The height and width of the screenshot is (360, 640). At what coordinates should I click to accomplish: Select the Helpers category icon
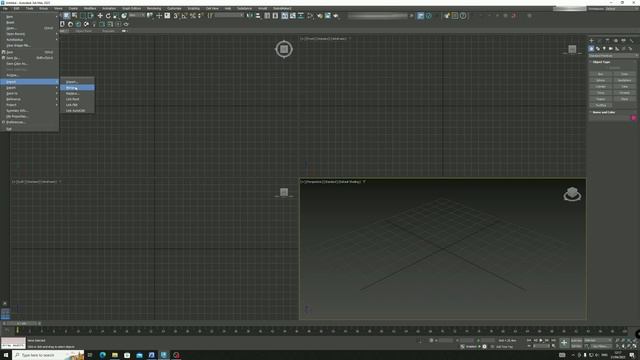[x=617, y=49]
